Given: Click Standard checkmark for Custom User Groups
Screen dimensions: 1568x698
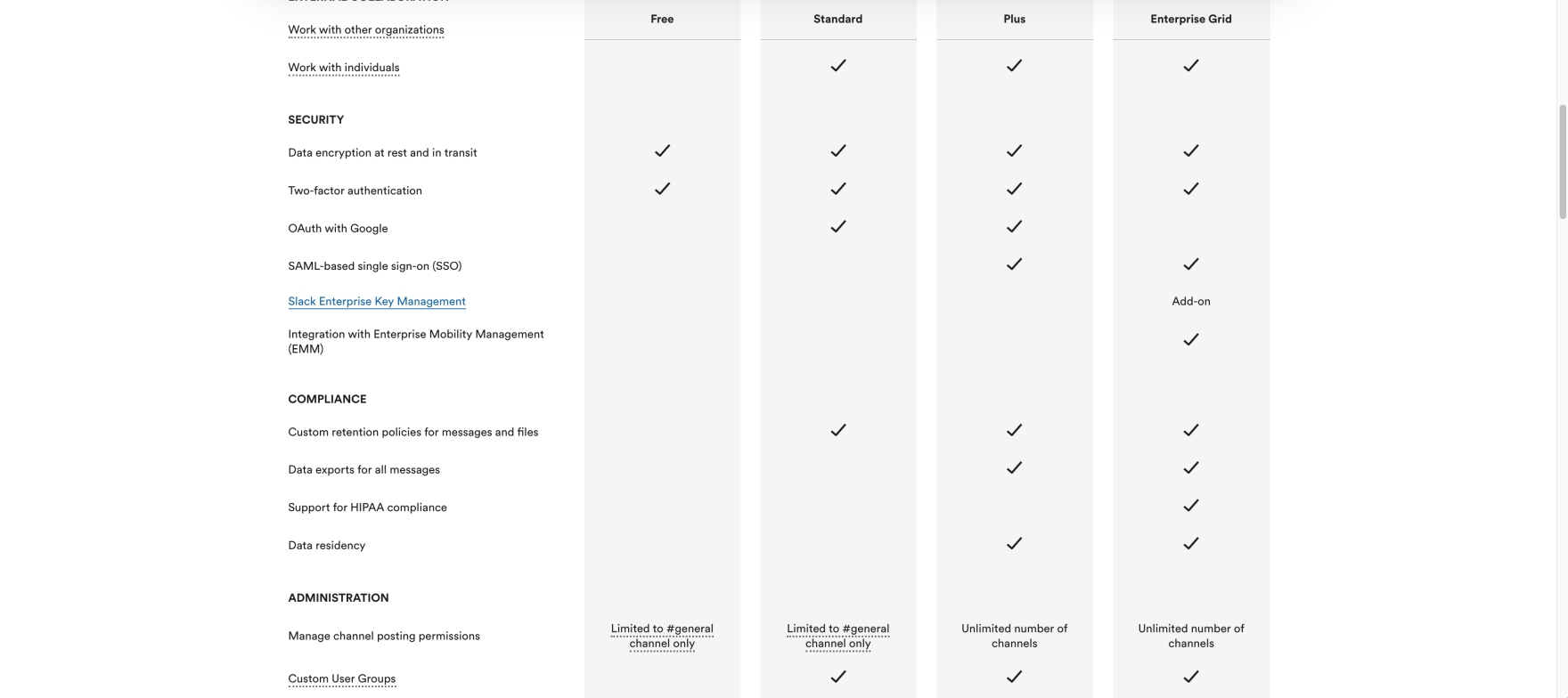Looking at the screenshot, I should pos(837,678).
